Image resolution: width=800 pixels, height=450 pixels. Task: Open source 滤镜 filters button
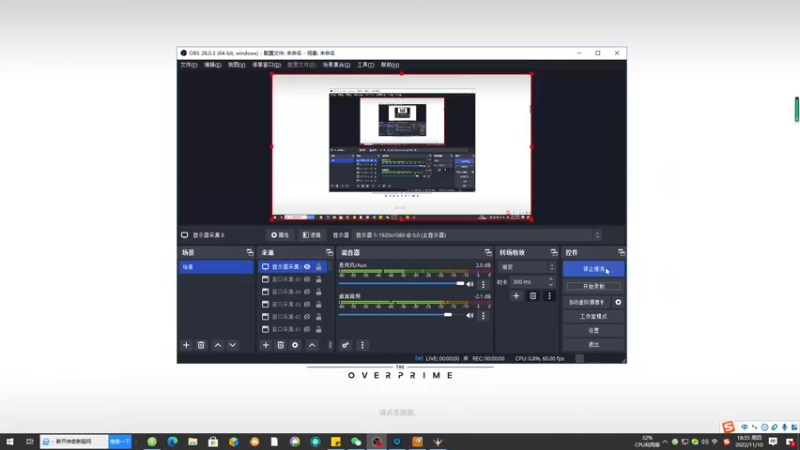tap(311, 235)
